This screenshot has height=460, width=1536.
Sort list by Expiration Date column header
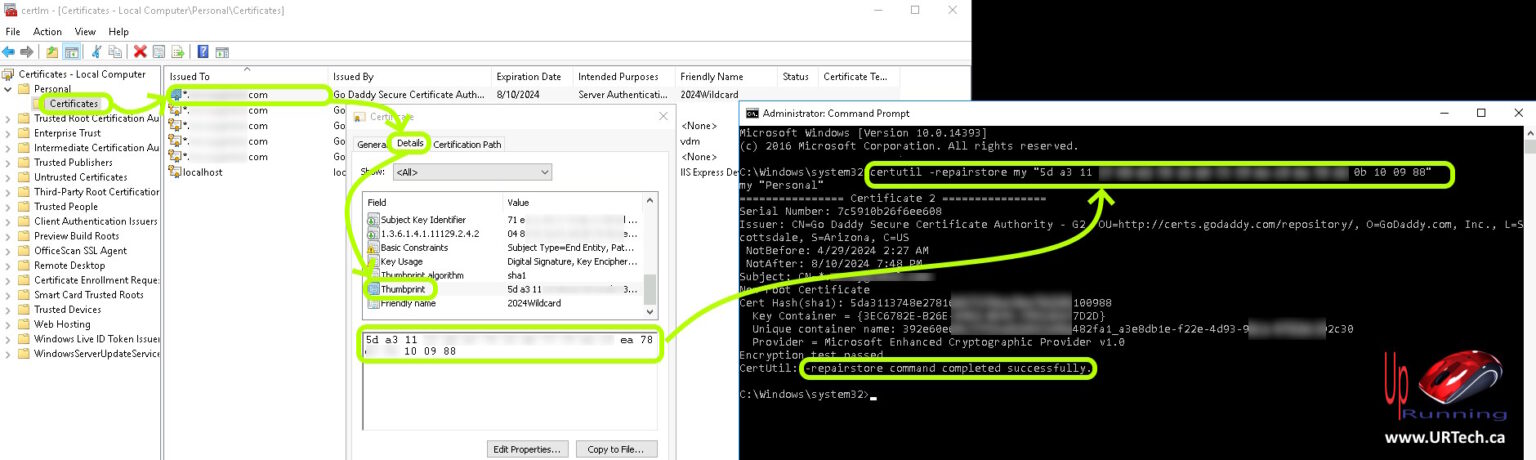click(x=528, y=77)
